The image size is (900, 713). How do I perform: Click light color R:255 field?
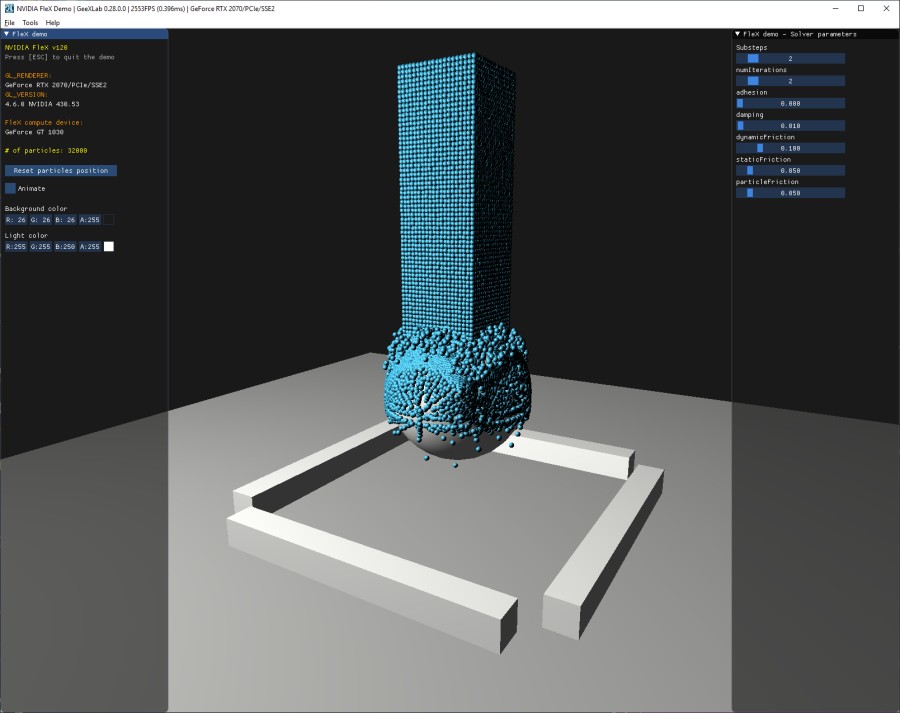[x=16, y=247]
